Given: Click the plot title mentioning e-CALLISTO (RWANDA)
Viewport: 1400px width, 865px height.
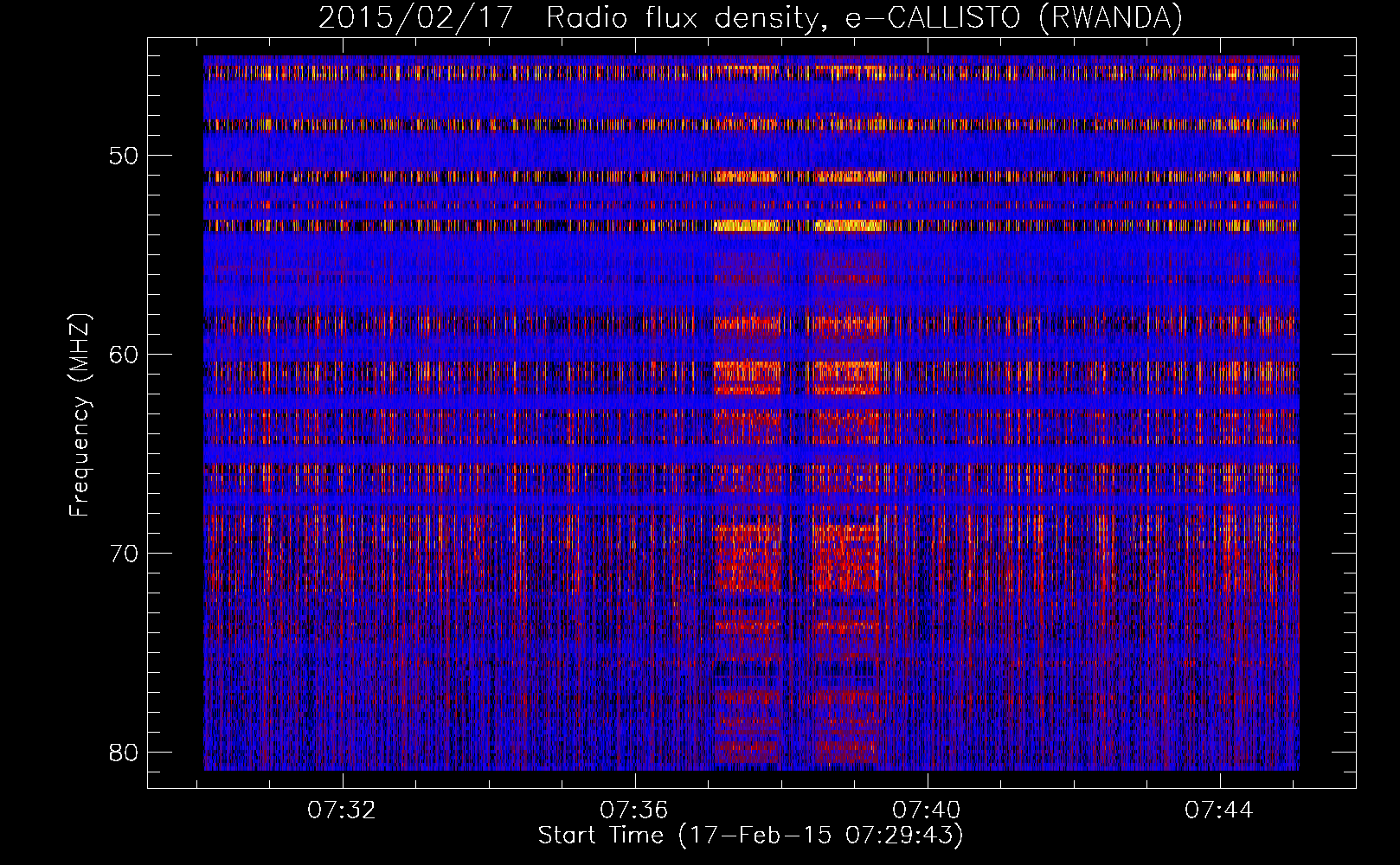Looking at the screenshot, I should (x=750, y=17).
